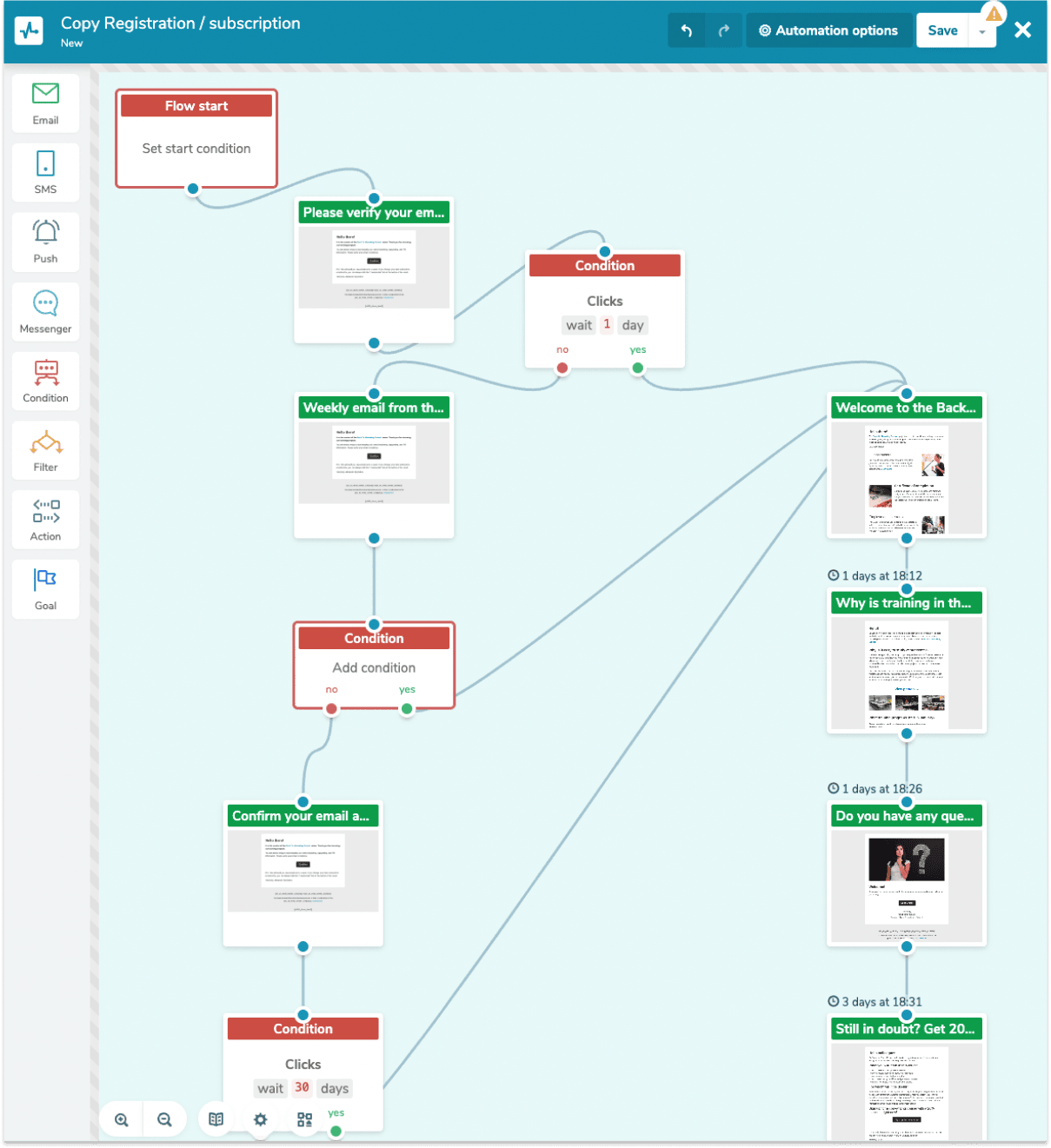Zoom out of the flow canvas
The width and height of the screenshot is (1051, 1148).
(x=164, y=1119)
